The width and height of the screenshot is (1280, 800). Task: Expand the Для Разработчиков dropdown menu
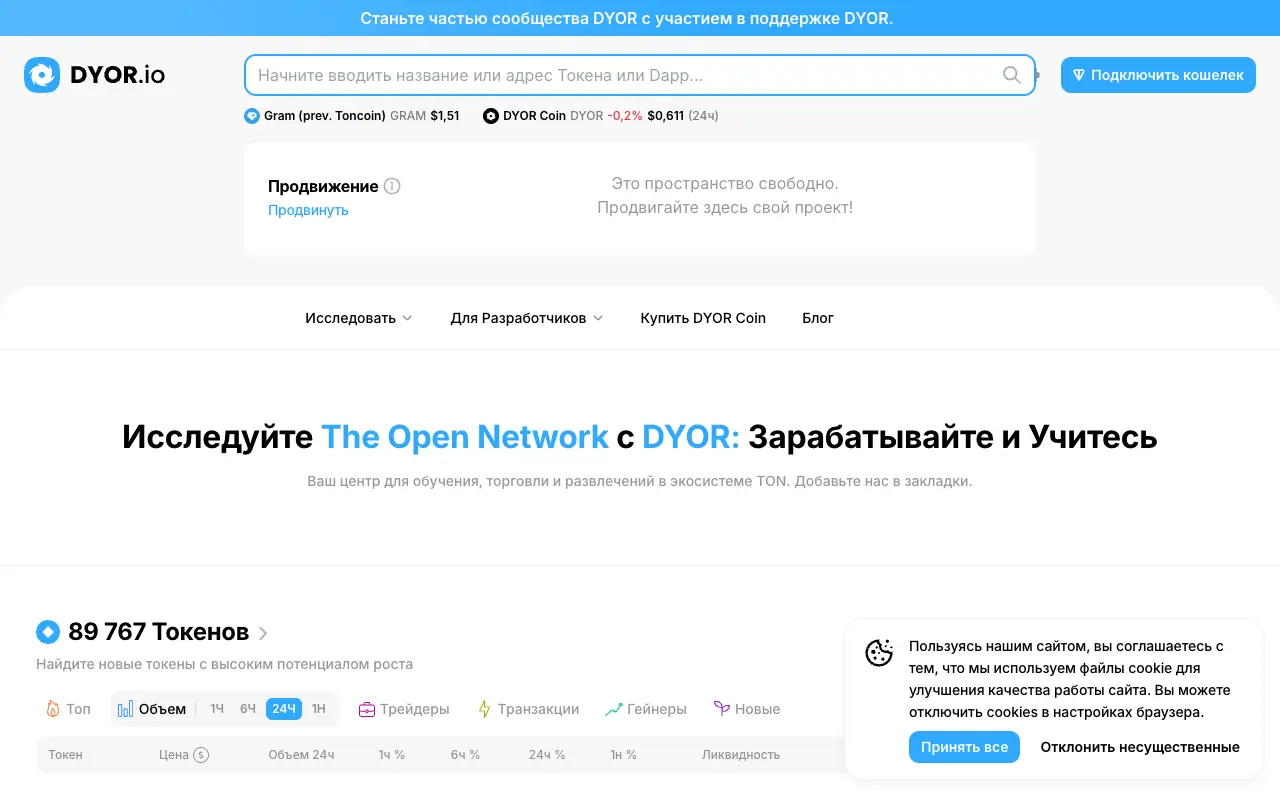pos(527,318)
